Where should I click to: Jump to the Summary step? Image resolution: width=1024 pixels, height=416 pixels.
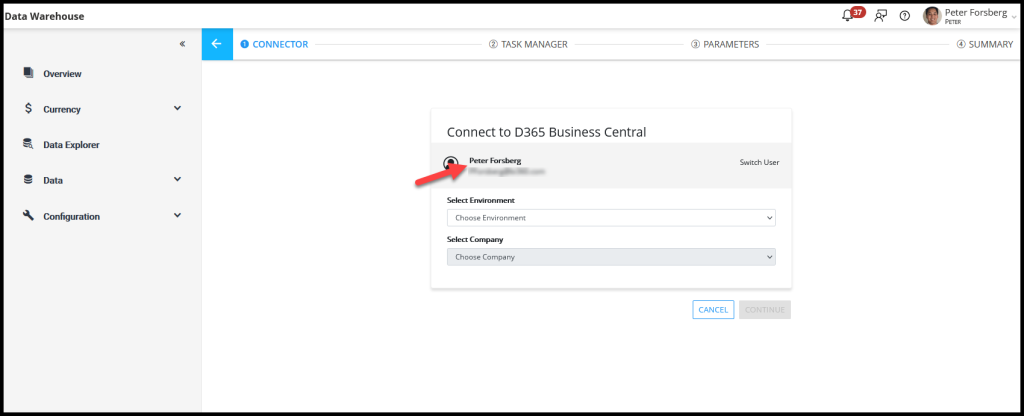tap(985, 44)
